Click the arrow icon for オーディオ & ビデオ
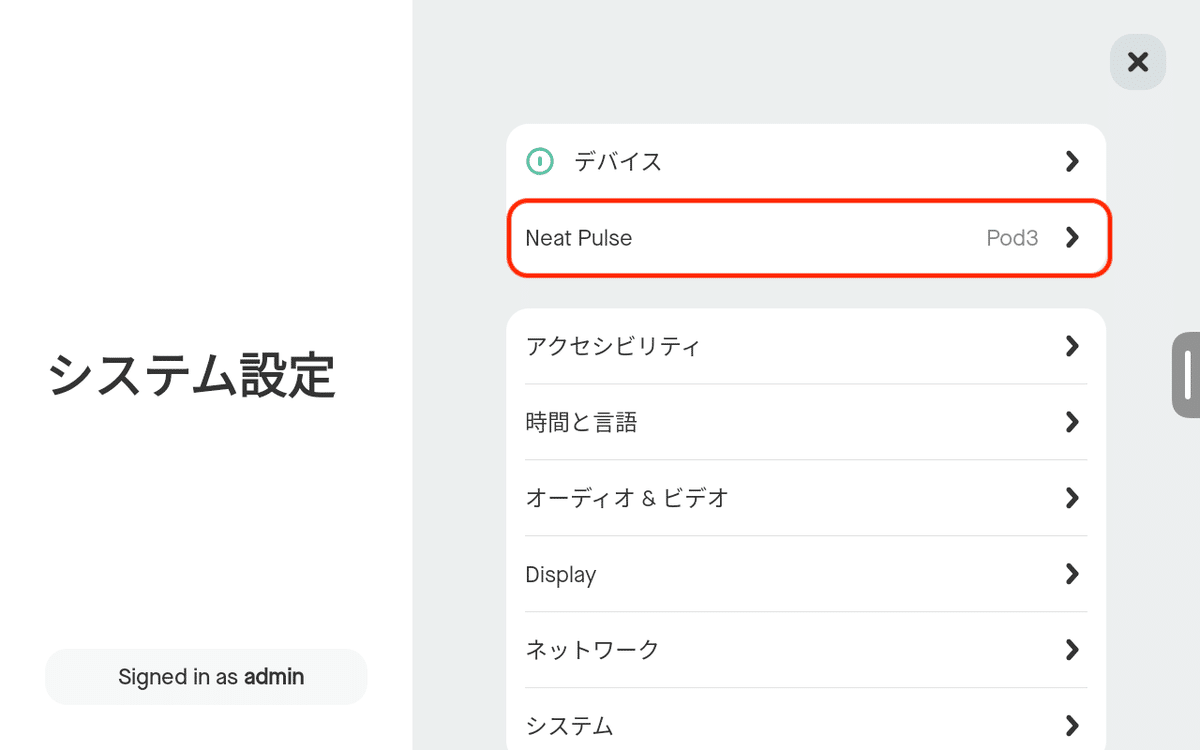This screenshot has height=750, width=1200. click(x=1072, y=498)
